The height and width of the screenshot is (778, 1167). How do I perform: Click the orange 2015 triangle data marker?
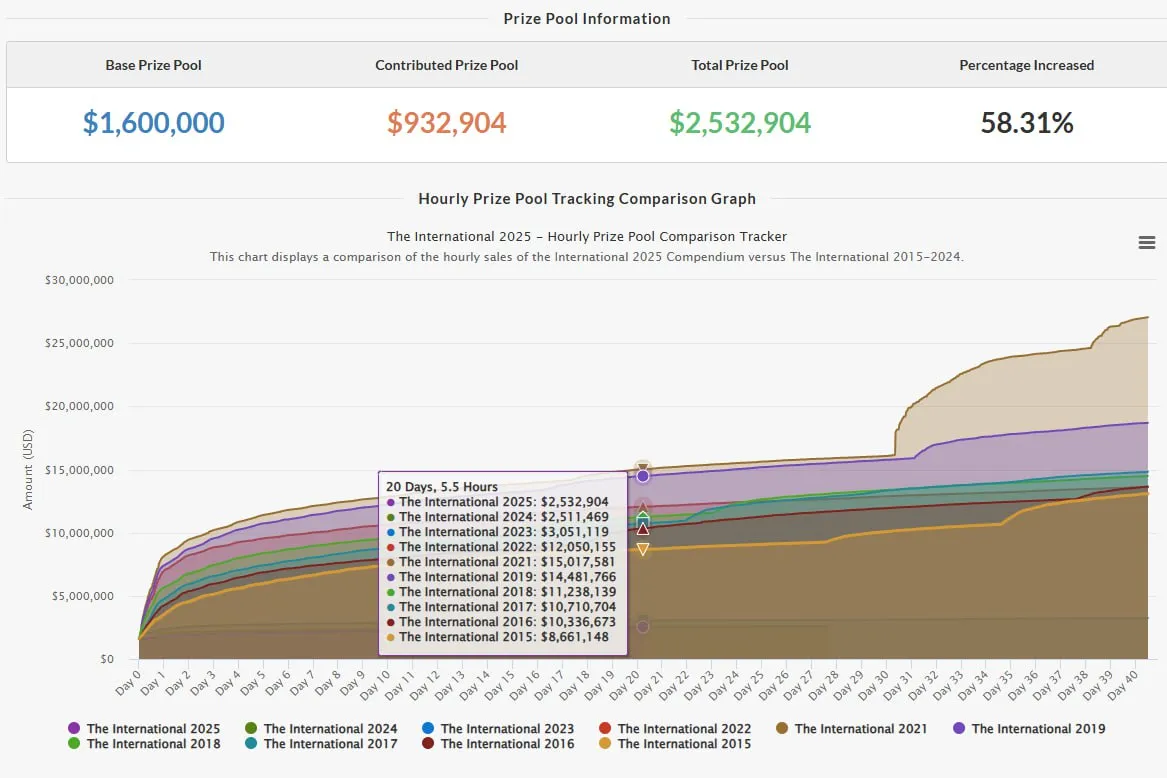[643, 549]
